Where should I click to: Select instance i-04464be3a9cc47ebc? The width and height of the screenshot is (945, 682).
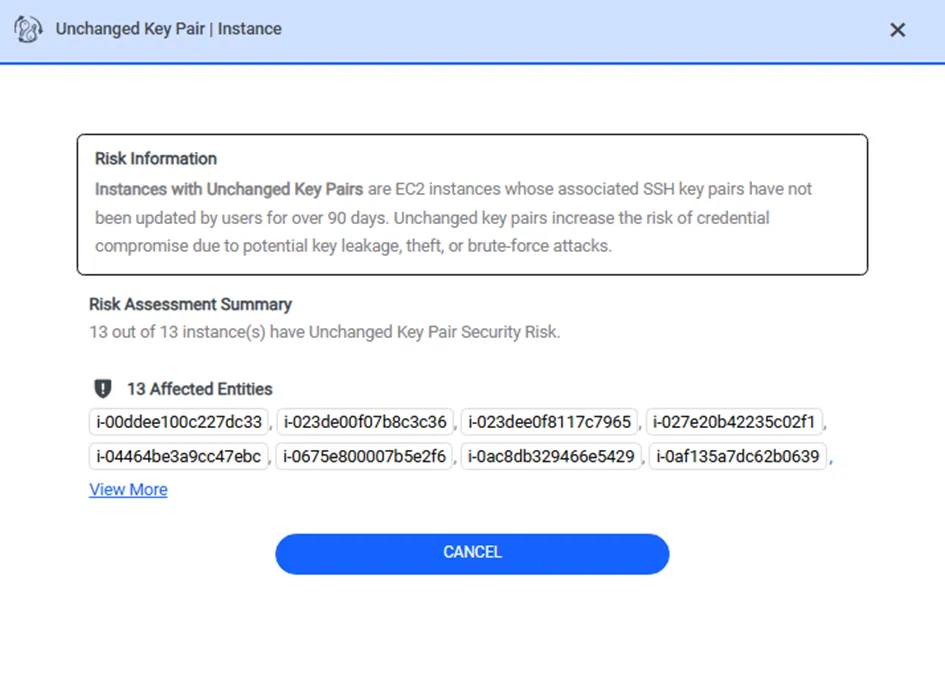pyautogui.click(x=178, y=456)
